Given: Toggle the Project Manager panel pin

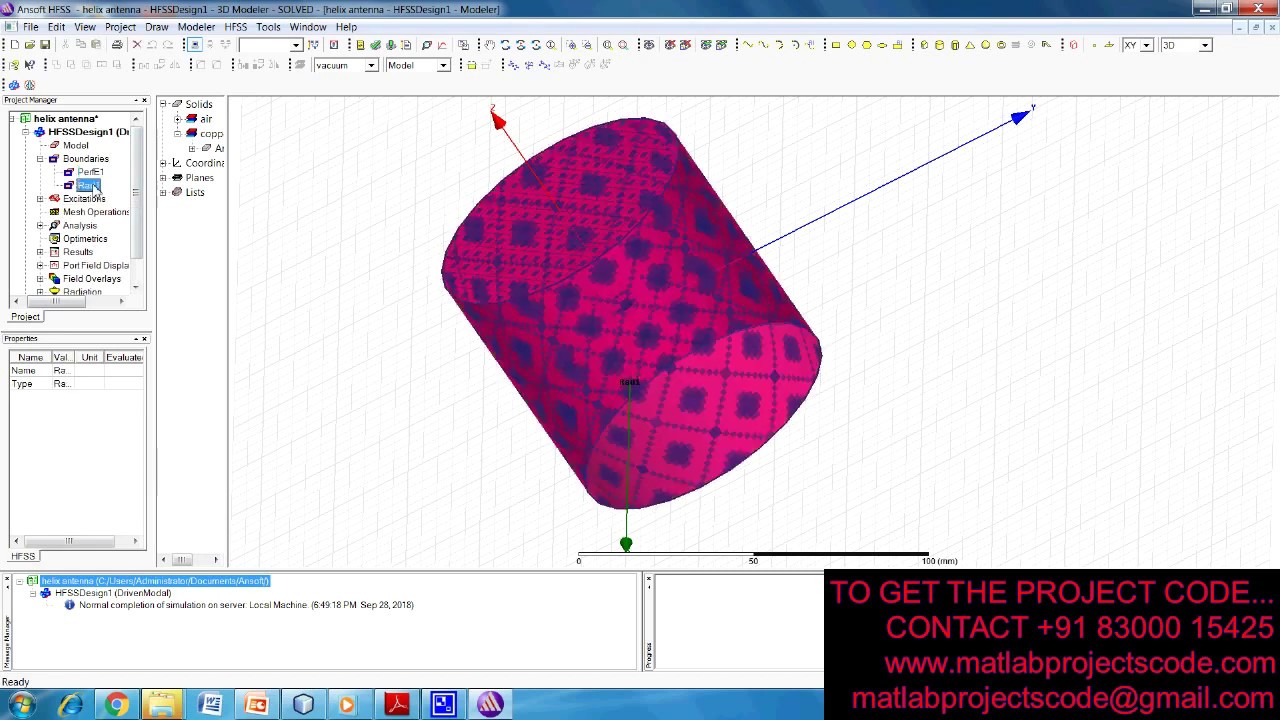Looking at the screenshot, I should 135,100.
